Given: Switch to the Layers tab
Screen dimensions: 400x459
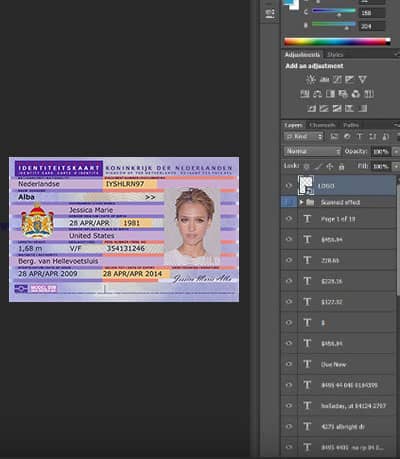Looking at the screenshot, I should click(x=294, y=125).
